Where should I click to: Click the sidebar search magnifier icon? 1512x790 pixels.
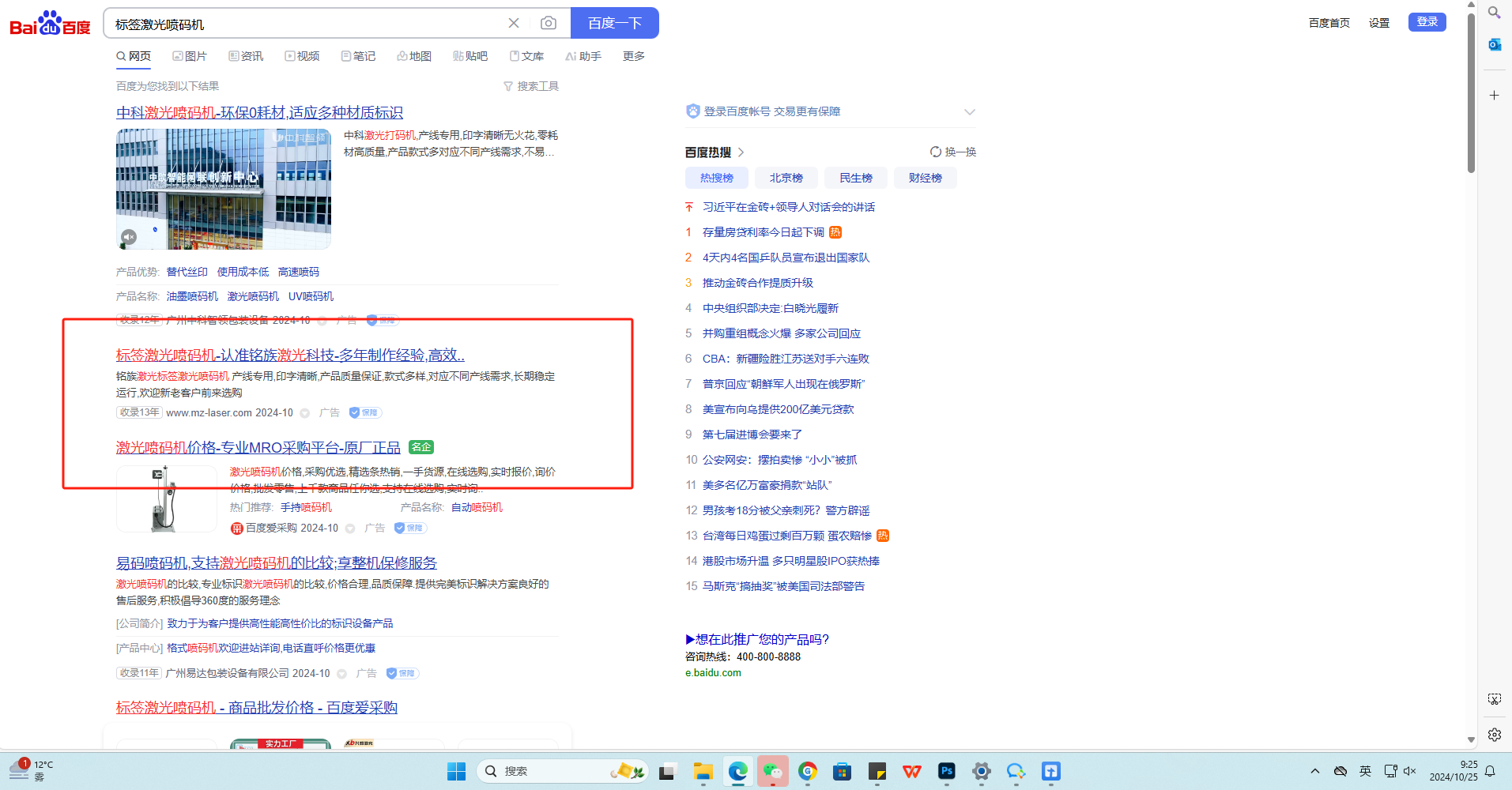pyautogui.click(x=1494, y=13)
